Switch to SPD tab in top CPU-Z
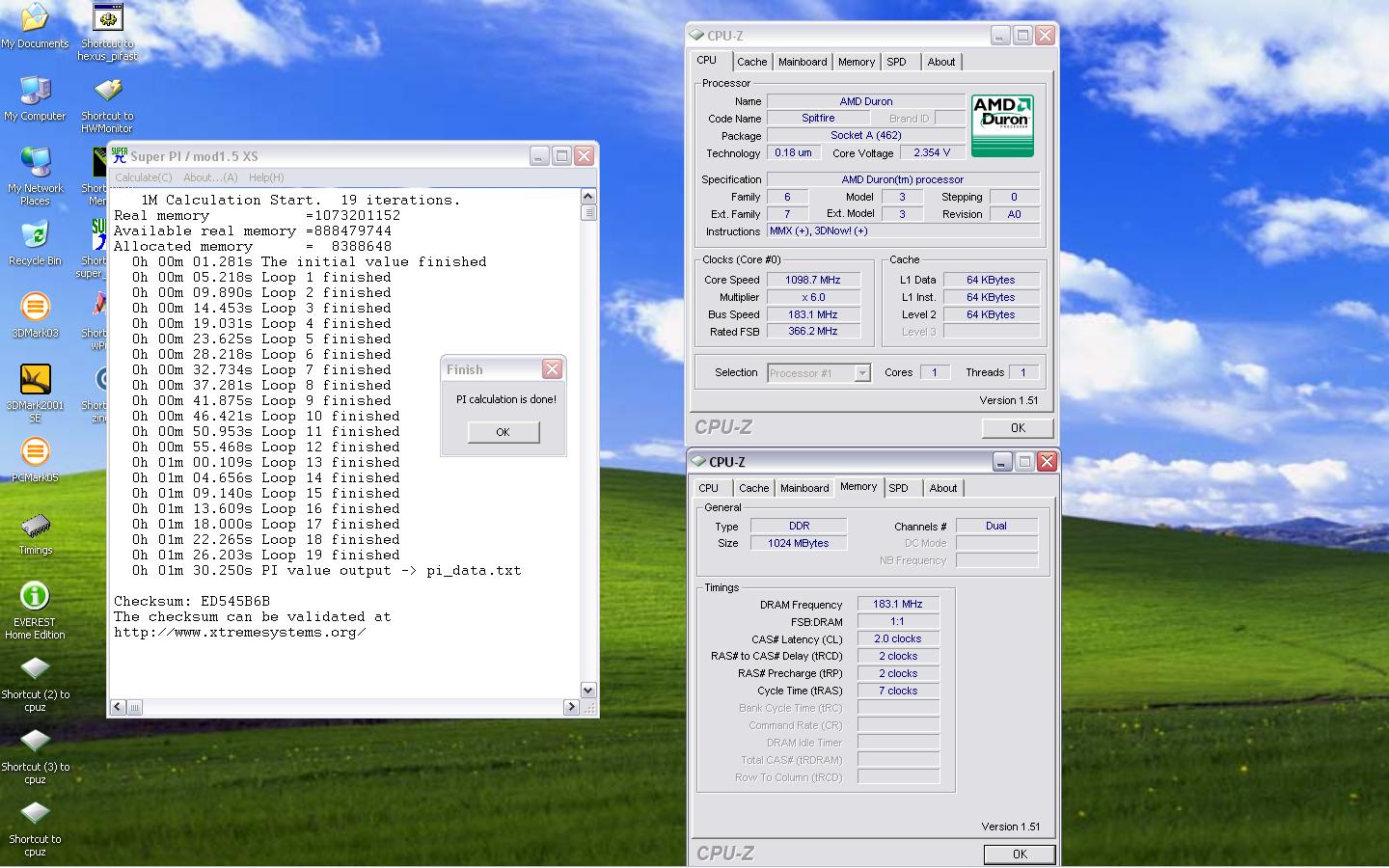Screen dimensions: 1389x868 tap(897, 62)
